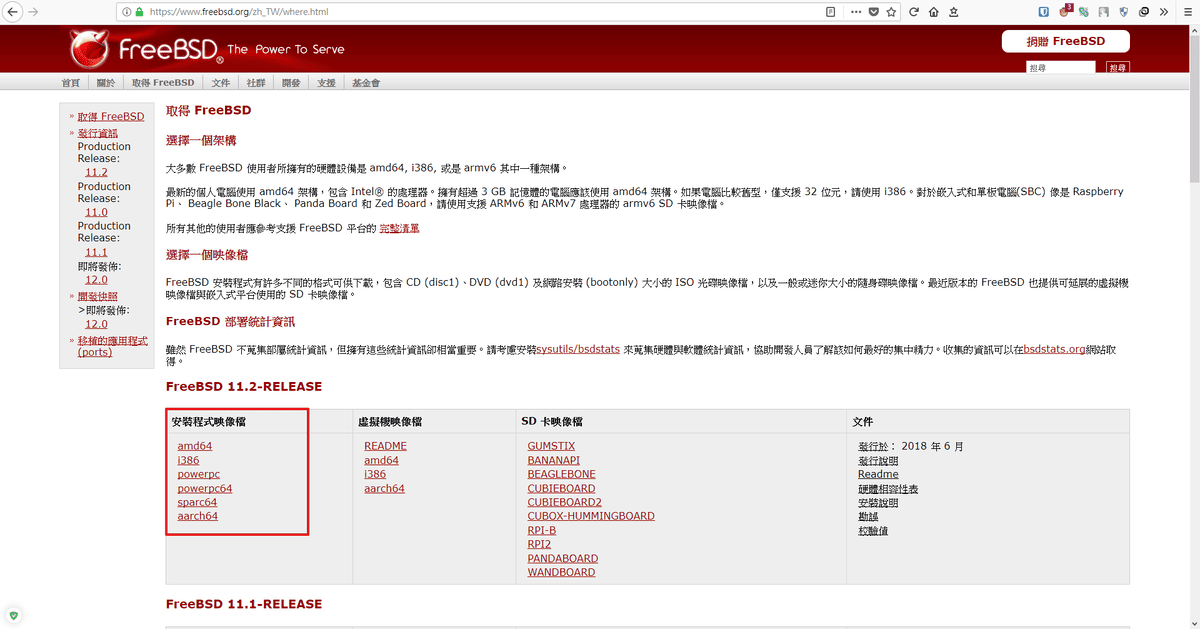Image resolution: width=1200 pixels, height=629 pixels.
Task: Open BANANAPI SD card image link
Action: coord(555,460)
